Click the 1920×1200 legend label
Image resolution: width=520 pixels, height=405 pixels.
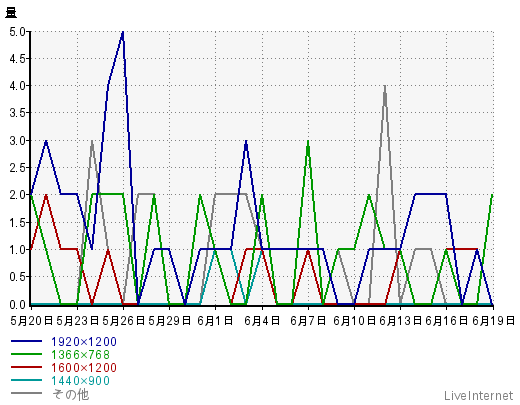84,342
